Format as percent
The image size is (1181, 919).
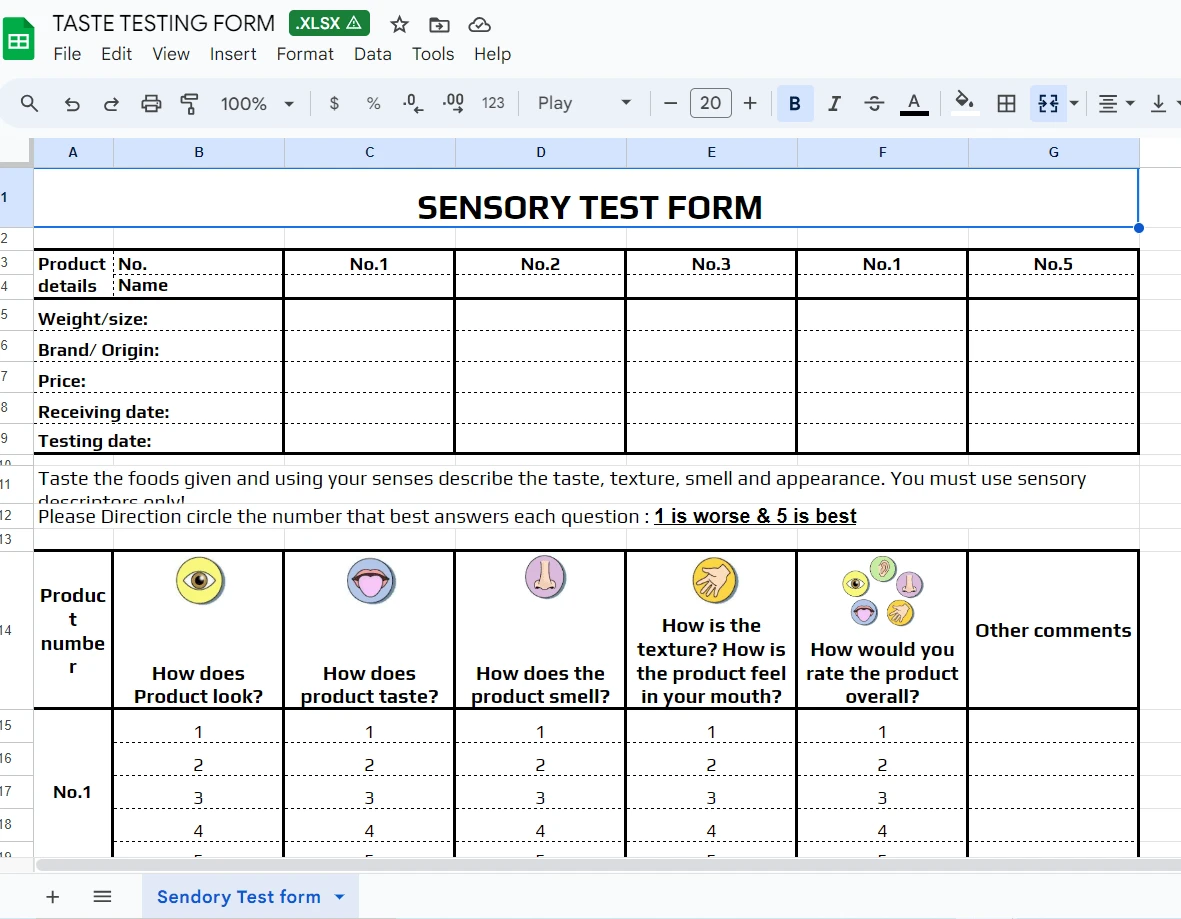pyautogui.click(x=374, y=103)
